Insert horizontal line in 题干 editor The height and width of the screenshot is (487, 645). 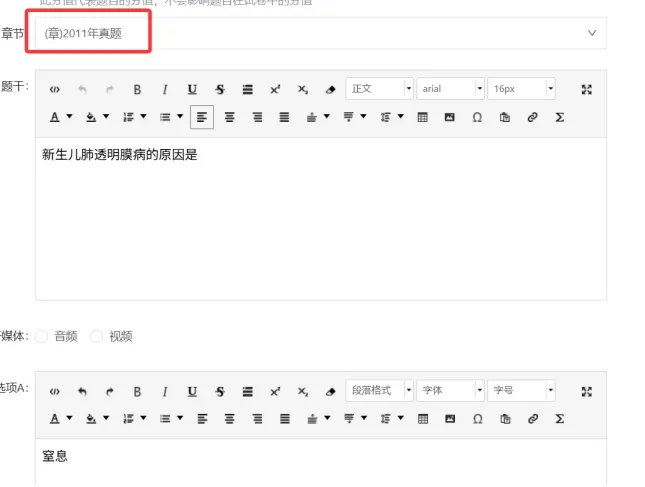pyautogui.click(x=247, y=89)
